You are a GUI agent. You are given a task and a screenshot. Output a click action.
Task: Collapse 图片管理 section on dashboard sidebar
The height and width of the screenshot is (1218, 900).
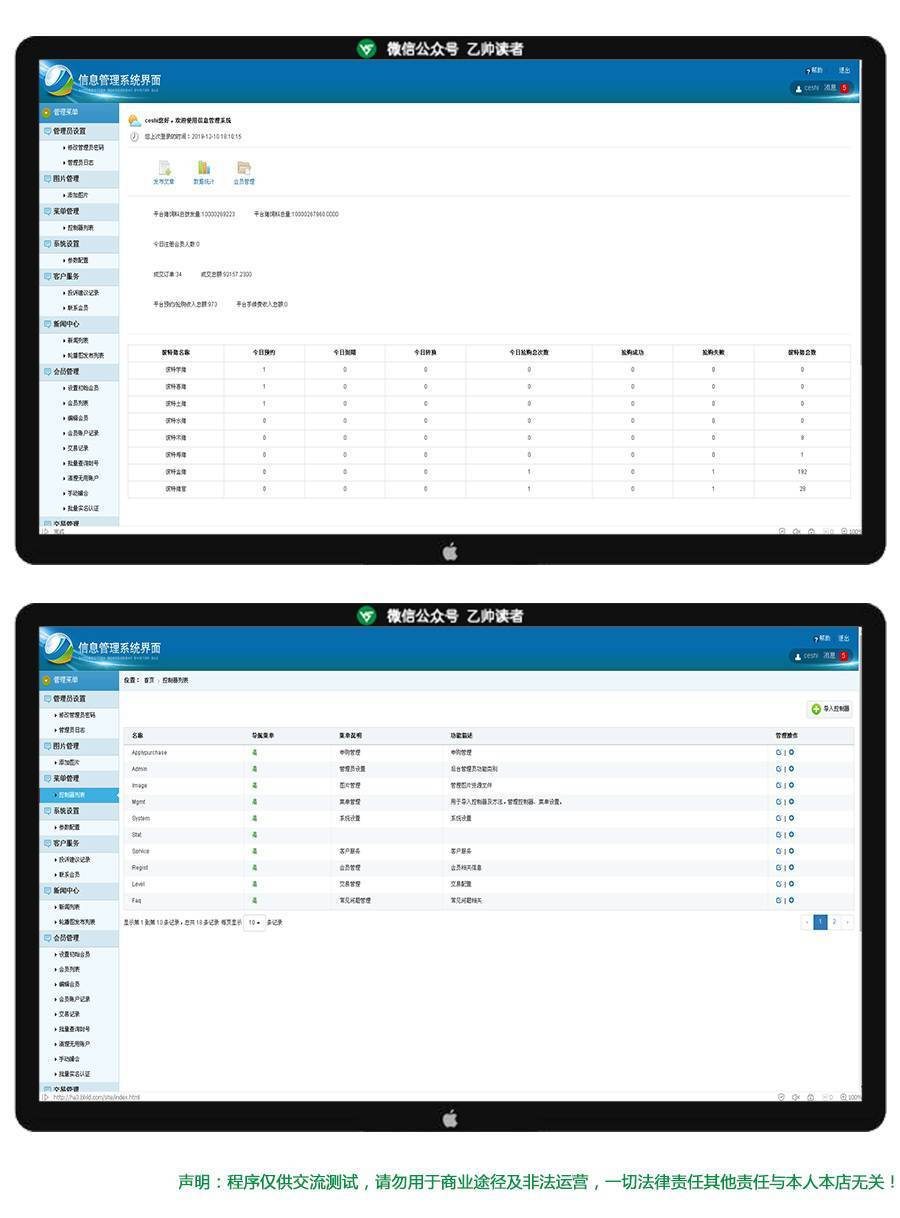tap(79, 178)
